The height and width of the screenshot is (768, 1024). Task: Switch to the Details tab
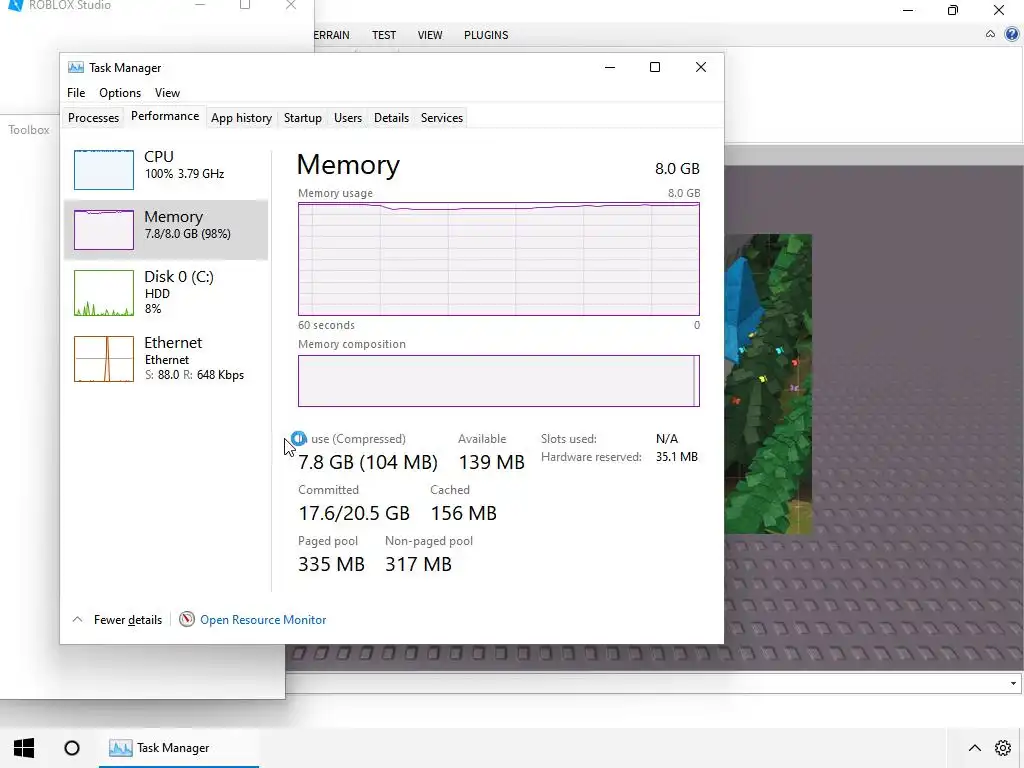pyautogui.click(x=391, y=118)
